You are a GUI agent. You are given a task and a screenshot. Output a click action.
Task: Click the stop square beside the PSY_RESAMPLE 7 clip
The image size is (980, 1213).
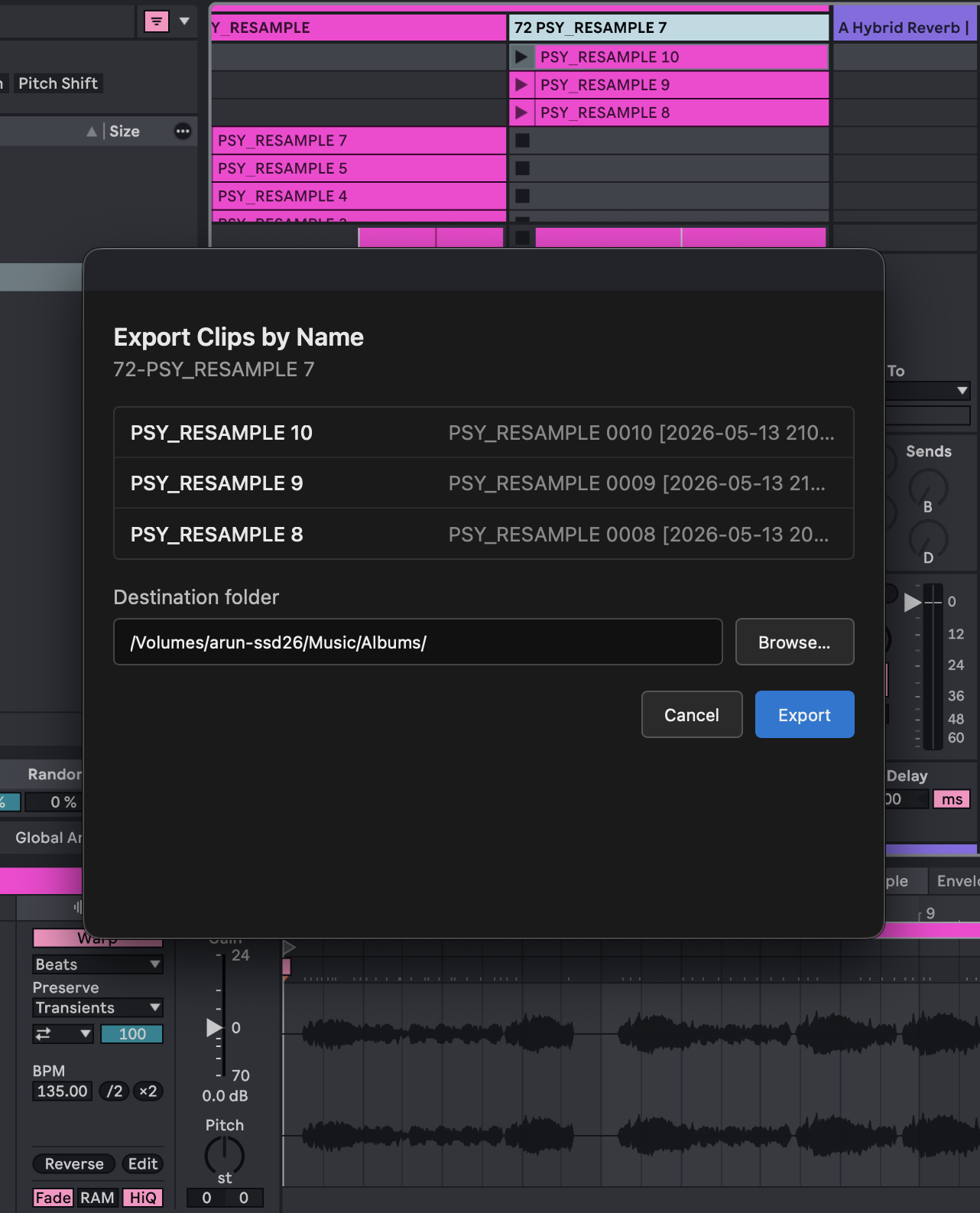click(x=522, y=141)
